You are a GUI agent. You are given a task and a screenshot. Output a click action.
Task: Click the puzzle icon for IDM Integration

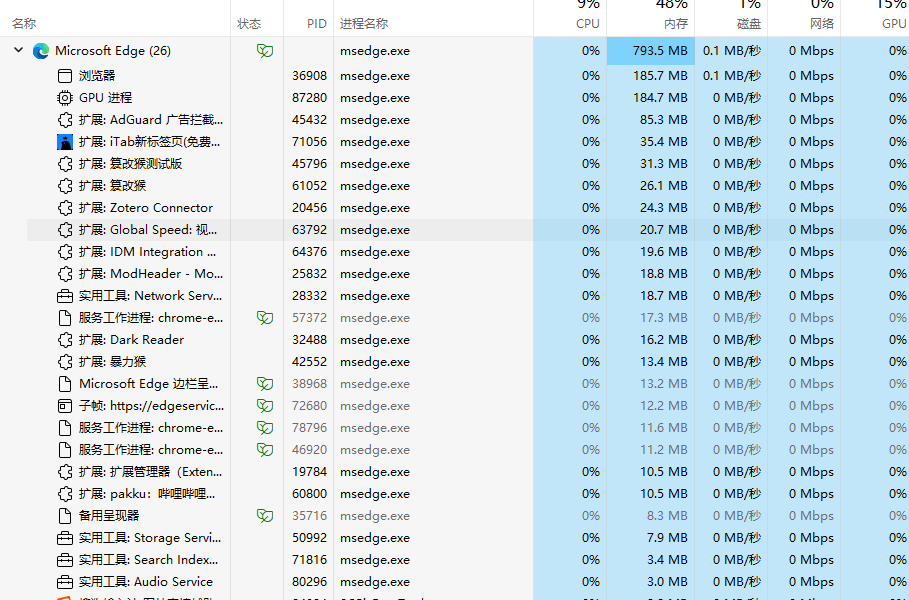(x=65, y=252)
